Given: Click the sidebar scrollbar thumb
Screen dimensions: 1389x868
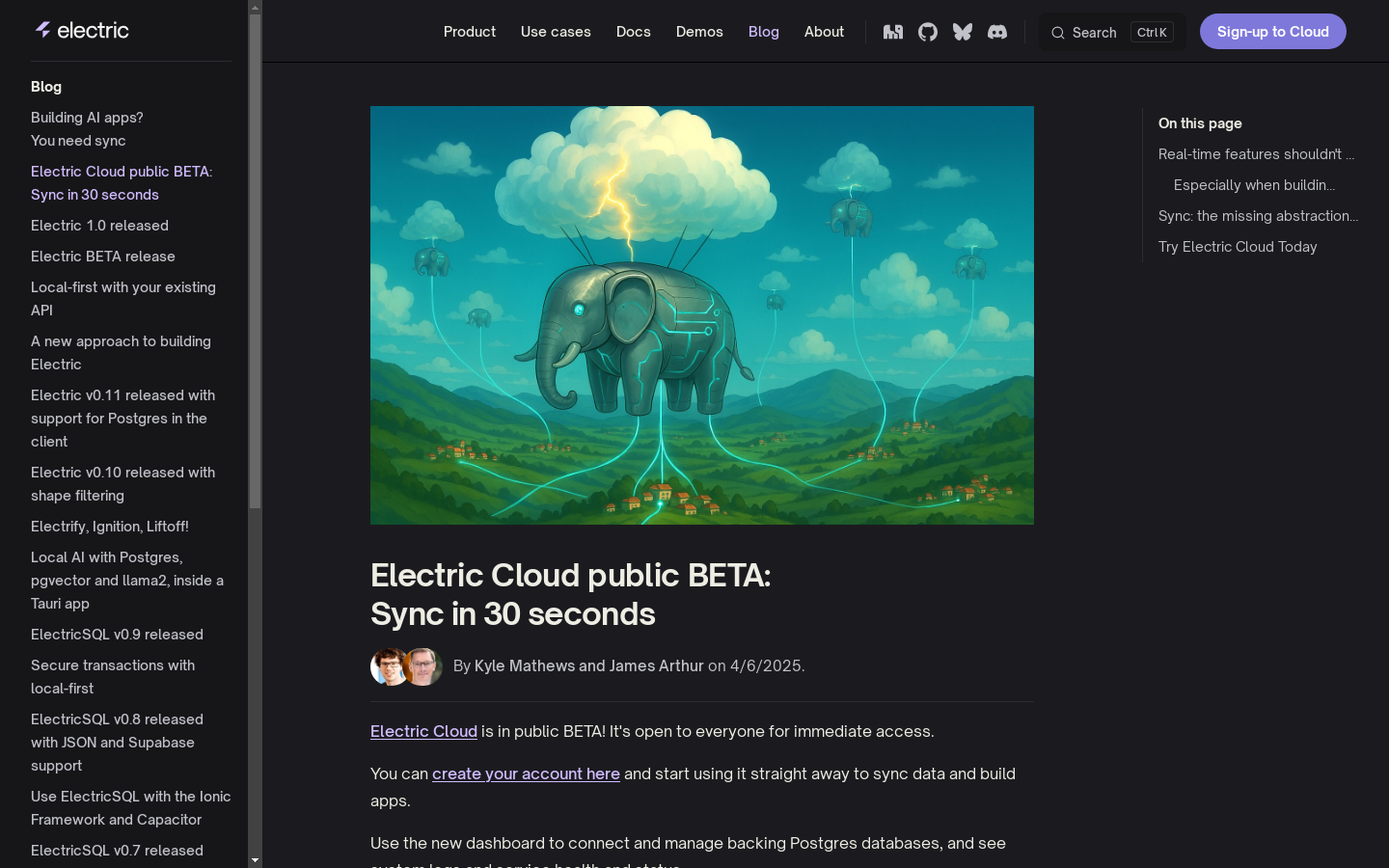Looking at the screenshot, I should tap(255, 260).
